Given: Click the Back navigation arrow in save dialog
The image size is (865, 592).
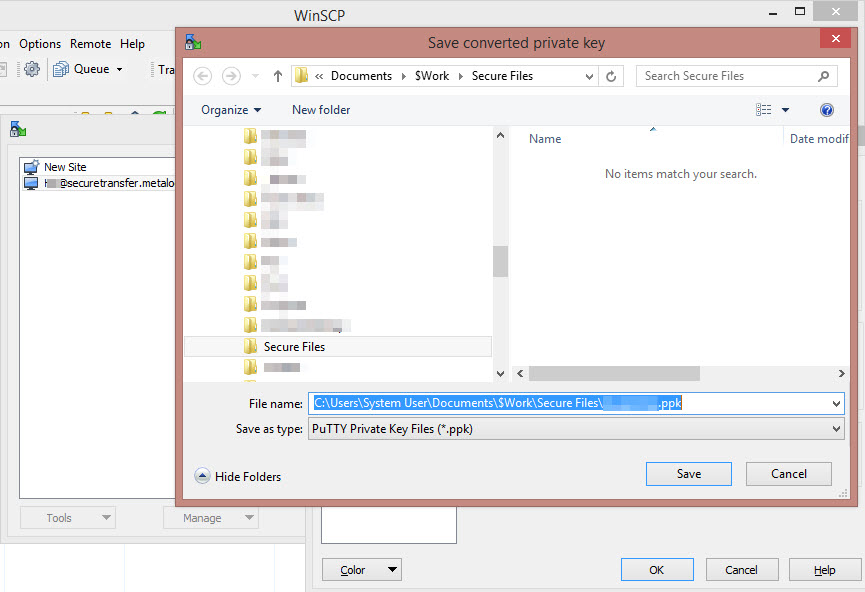Looking at the screenshot, I should click(x=202, y=76).
